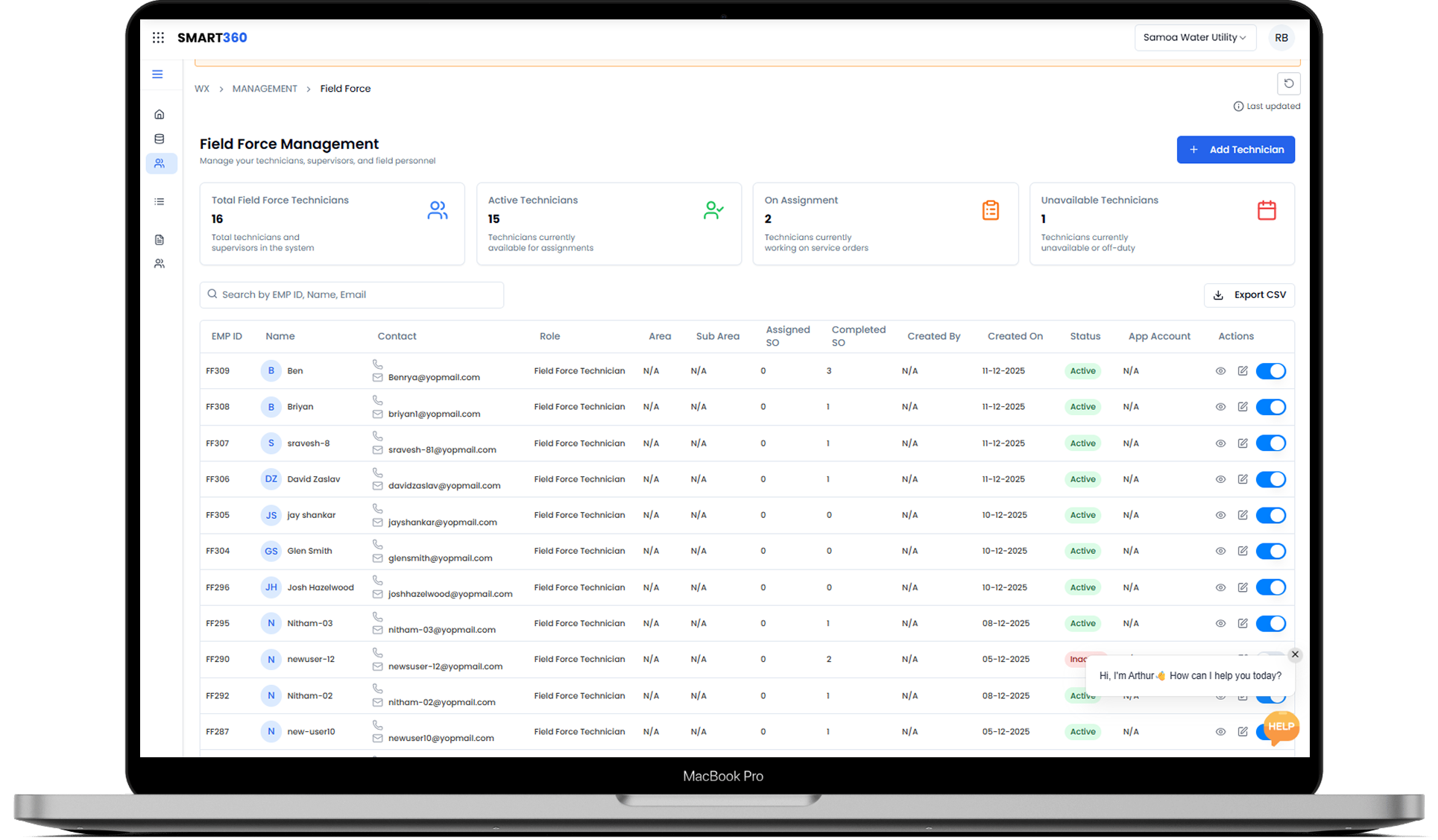Go to WX breadcrumb link
Viewport: 1438px width, 840px height.
201,89
